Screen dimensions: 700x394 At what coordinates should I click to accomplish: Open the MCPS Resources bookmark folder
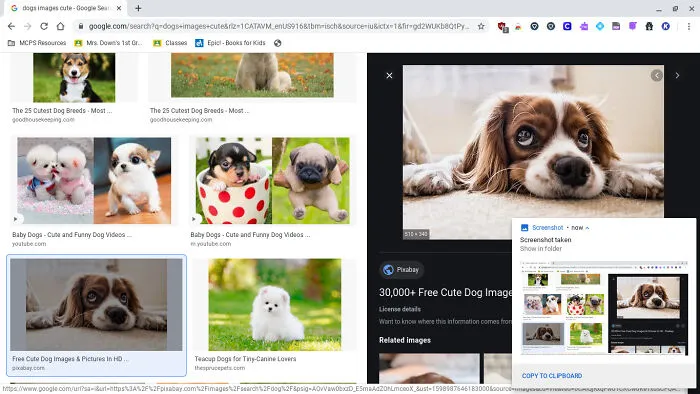[37, 43]
